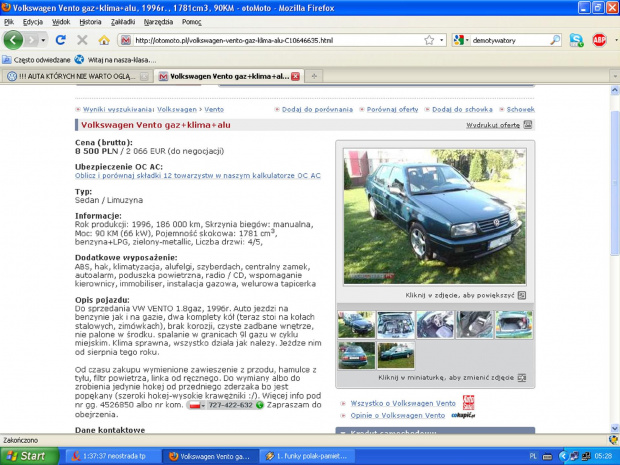Click the main green Vento car photo
Image resolution: width=620 pixels, height=465 pixels.
click(435, 216)
